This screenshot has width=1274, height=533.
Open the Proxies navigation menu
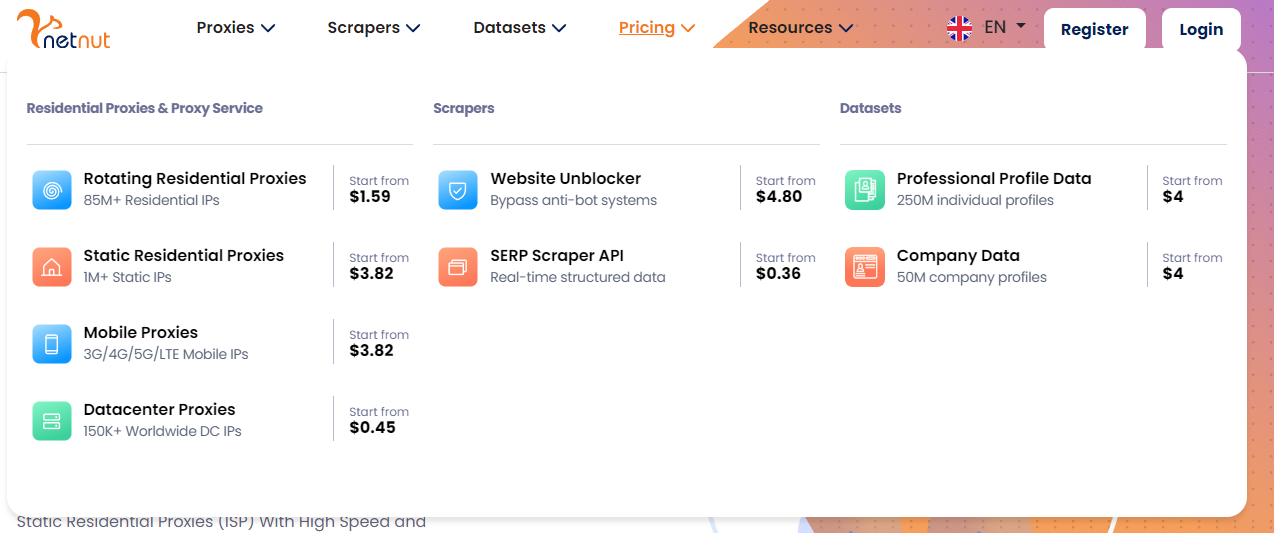point(236,28)
